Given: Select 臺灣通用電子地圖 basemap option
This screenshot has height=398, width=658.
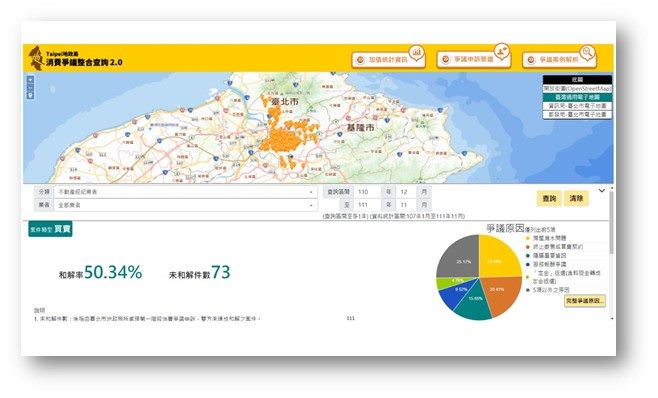Looking at the screenshot, I should click(x=577, y=97).
